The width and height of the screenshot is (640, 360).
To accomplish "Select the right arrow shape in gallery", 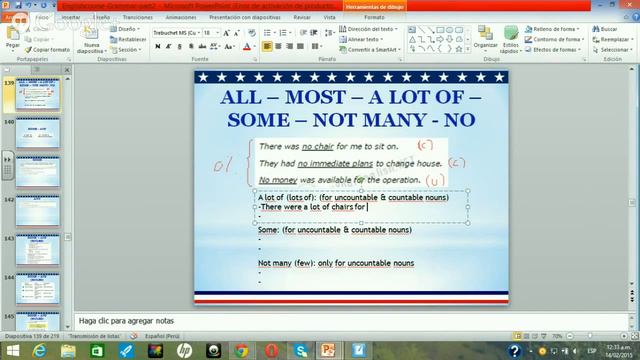I will [x=440, y=39].
